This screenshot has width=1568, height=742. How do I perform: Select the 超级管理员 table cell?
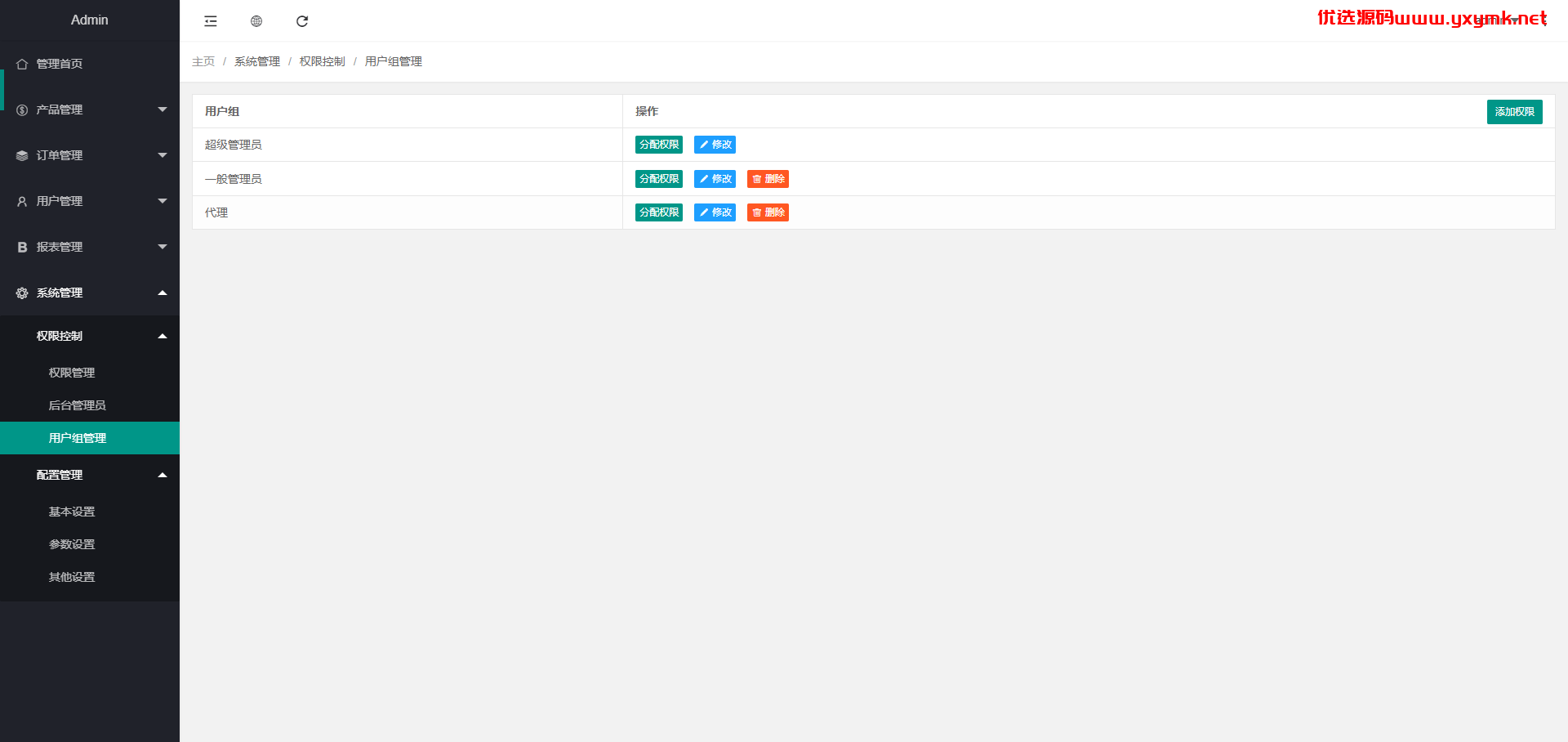(408, 145)
